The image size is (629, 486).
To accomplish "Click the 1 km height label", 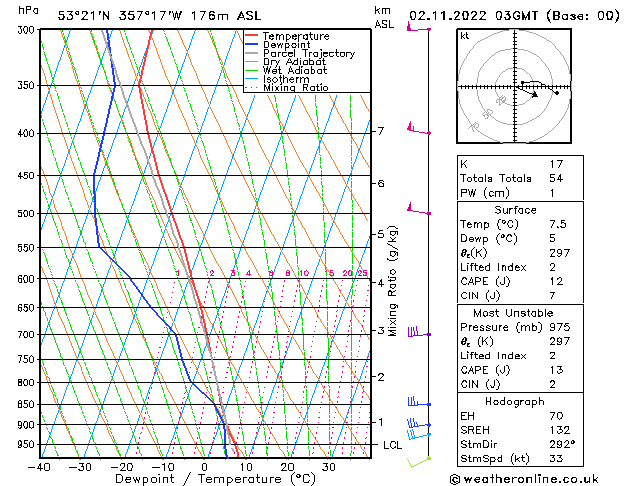I will point(380,422).
